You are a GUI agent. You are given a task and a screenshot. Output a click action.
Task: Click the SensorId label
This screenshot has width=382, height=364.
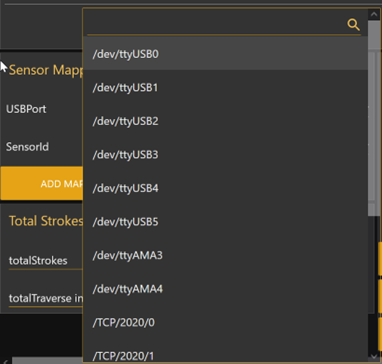pyautogui.click(x=27, y=147)
